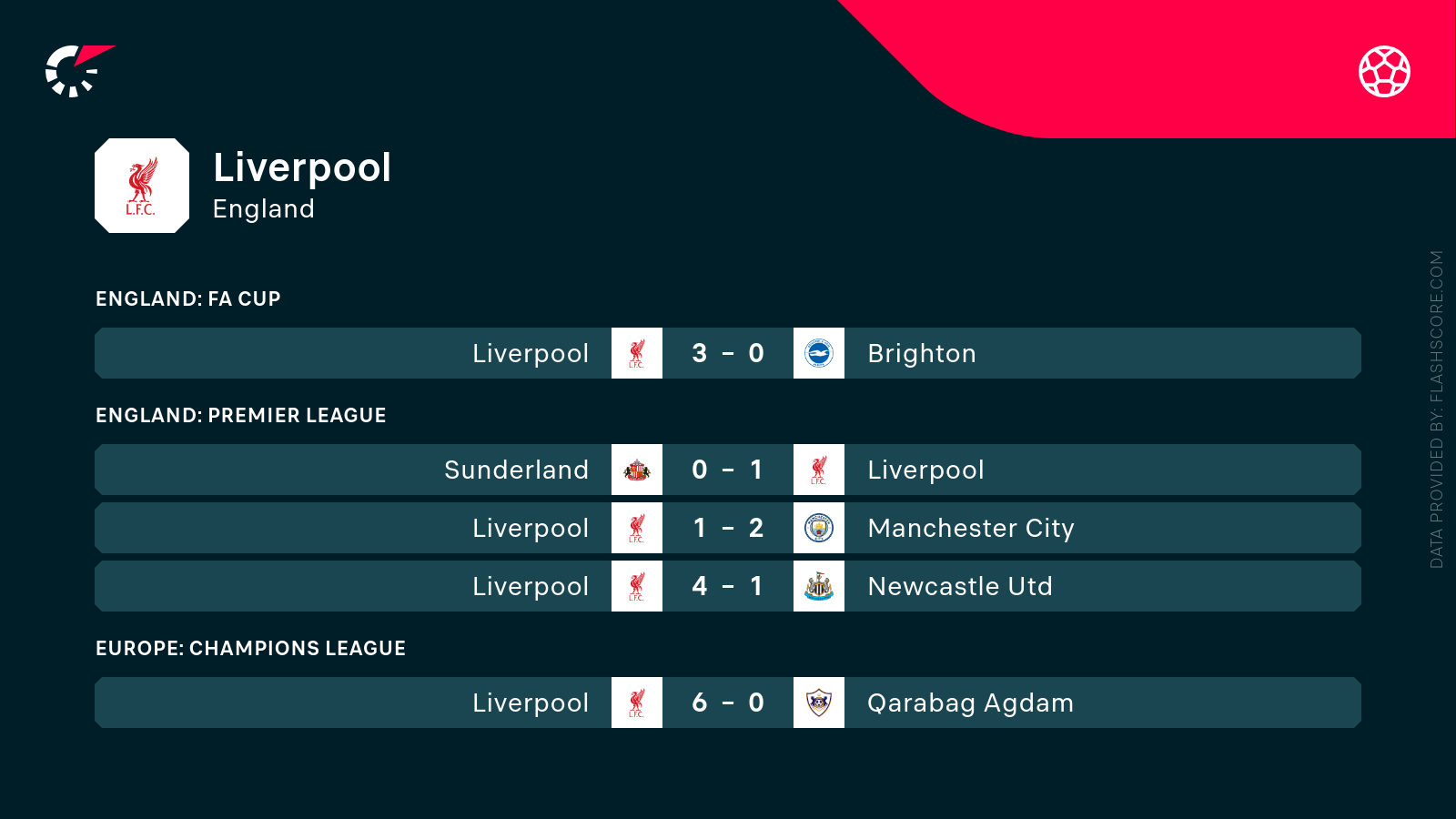
Task: Click the Manchester City club crest
Action: pos(819,528)
